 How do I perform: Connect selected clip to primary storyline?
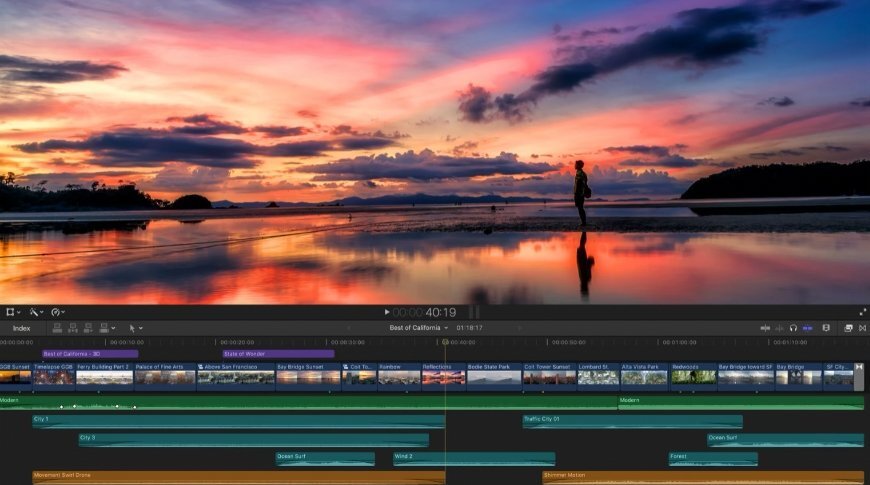click(x=57, y=329)
